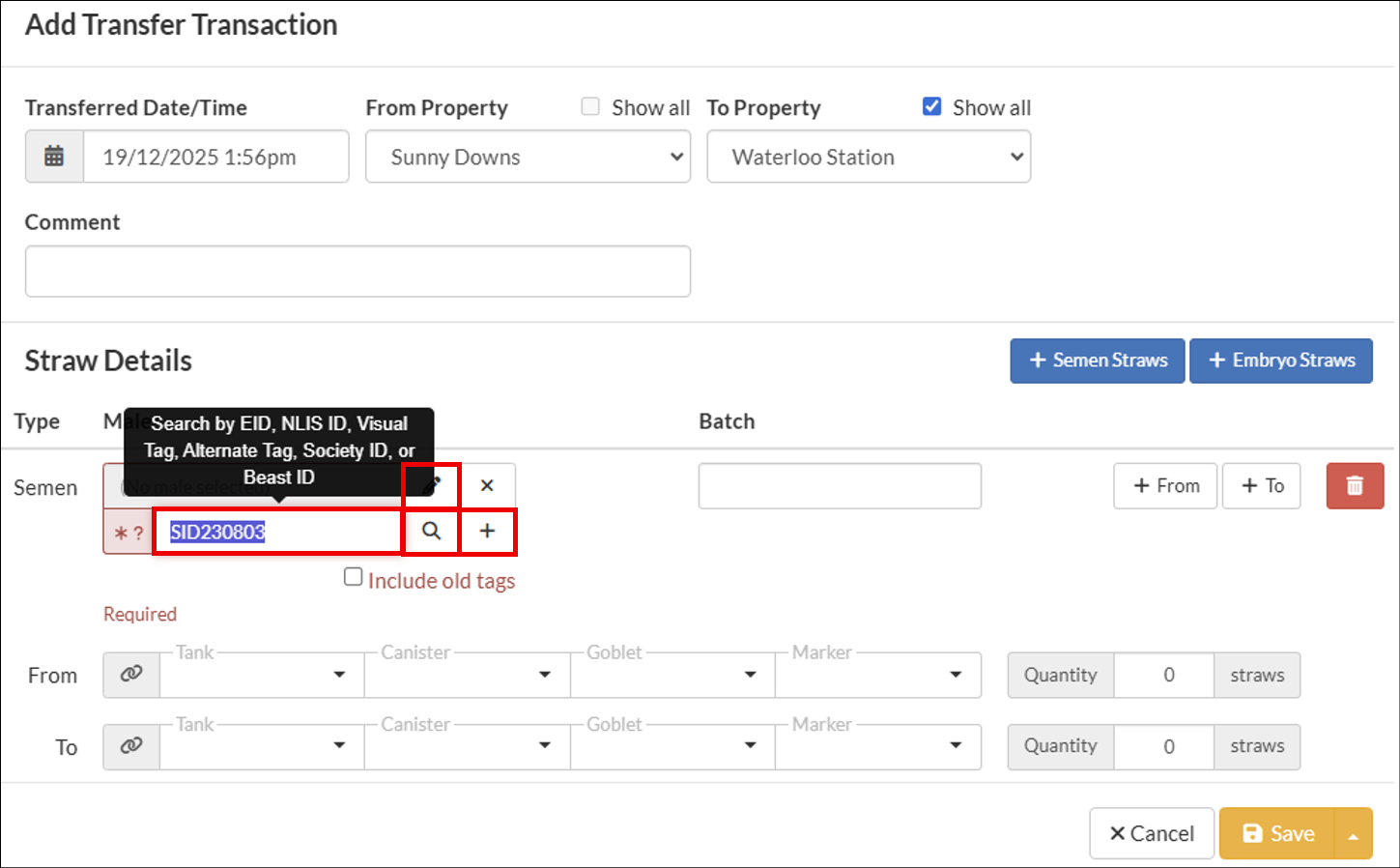The image size is (1400, 868).
Task: Click the Semen Straws button
Action: coord(1098,361)
